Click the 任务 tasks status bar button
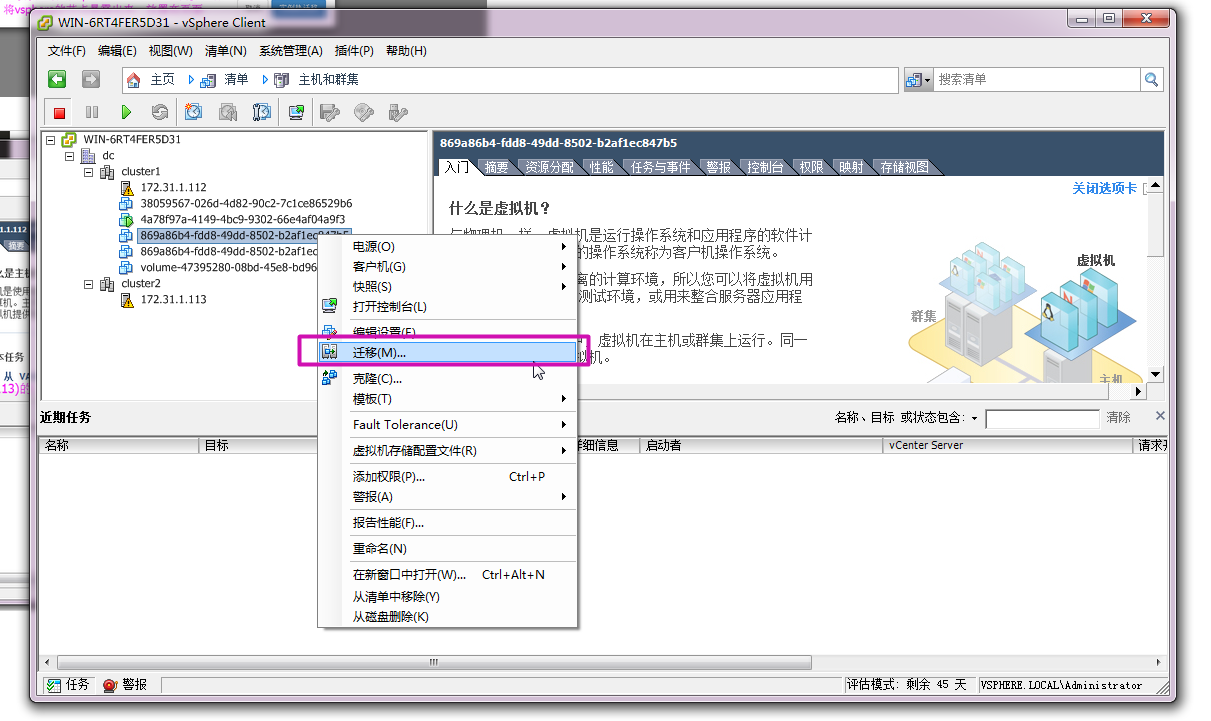Screen dimensions: 1211x721 click(x=68, y=685)
